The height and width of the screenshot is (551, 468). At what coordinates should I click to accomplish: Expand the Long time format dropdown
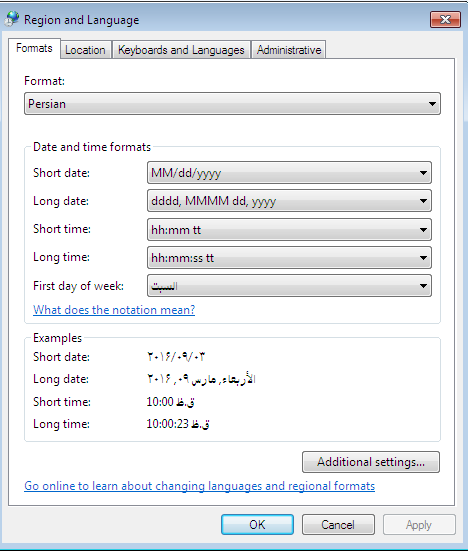click(x=289, y=258)
